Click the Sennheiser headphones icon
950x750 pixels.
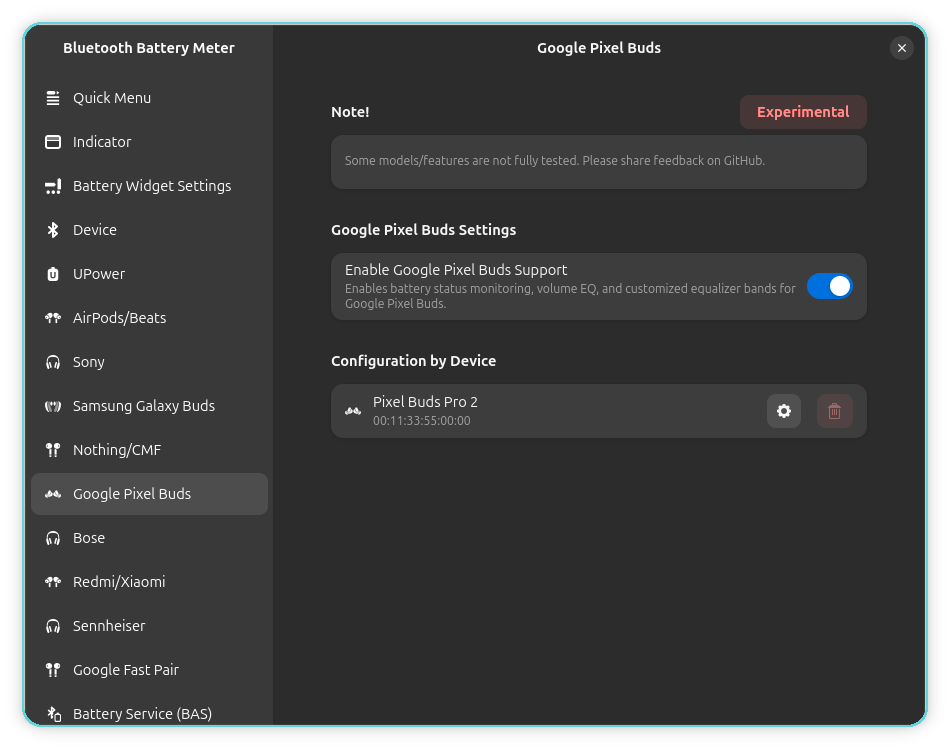(53, 626)
